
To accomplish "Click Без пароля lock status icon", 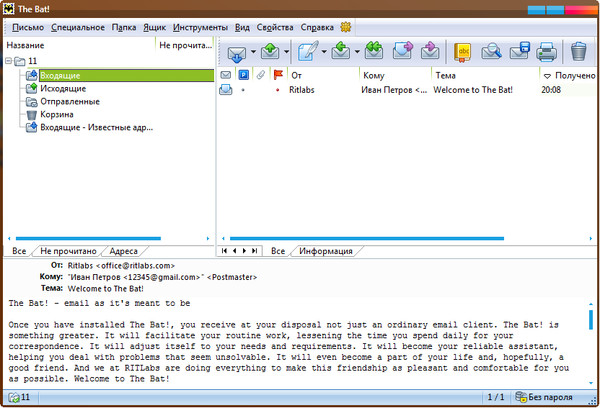I will coord(521,397).
